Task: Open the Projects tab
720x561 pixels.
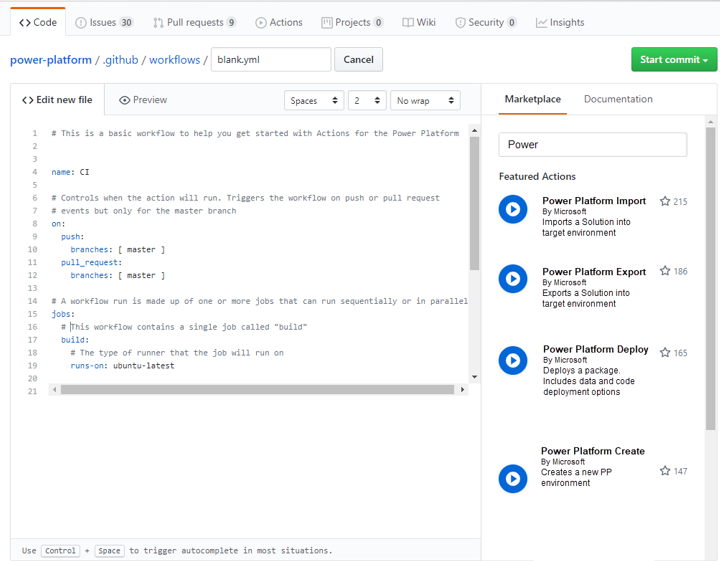Action: point(352,22)
